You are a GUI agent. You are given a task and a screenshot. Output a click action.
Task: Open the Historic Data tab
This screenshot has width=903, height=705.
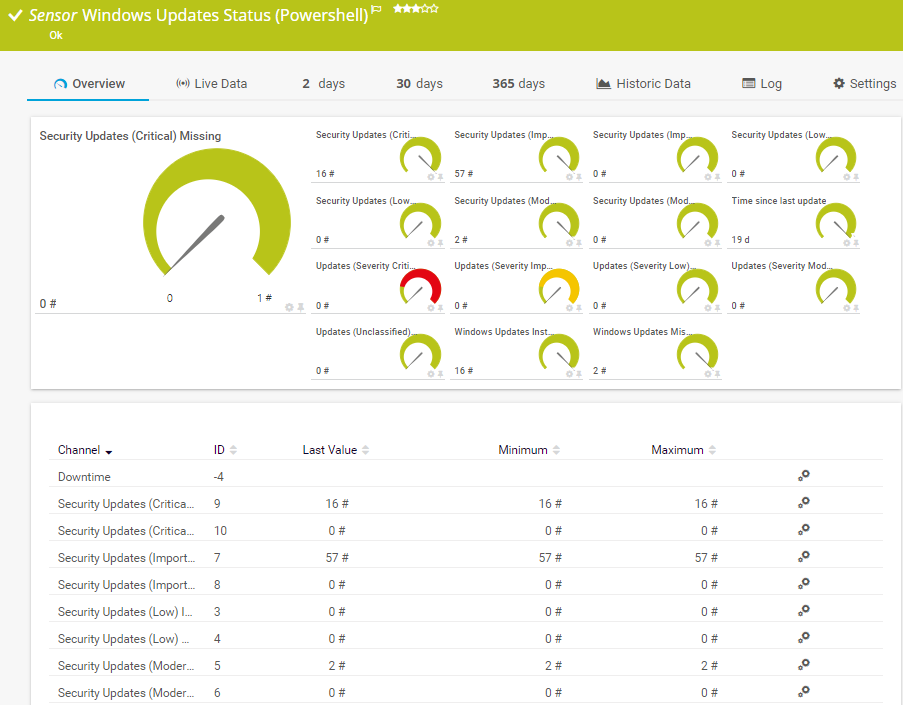tap(643, 84)
